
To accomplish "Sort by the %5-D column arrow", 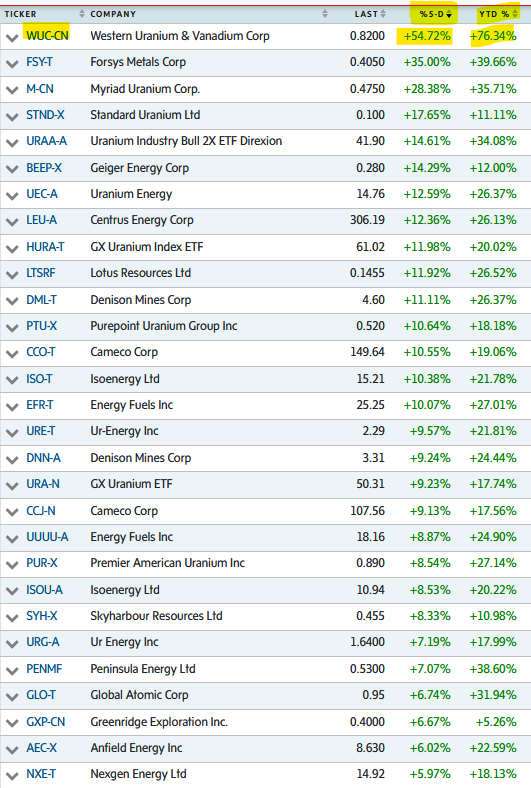I will pos(449,15).
